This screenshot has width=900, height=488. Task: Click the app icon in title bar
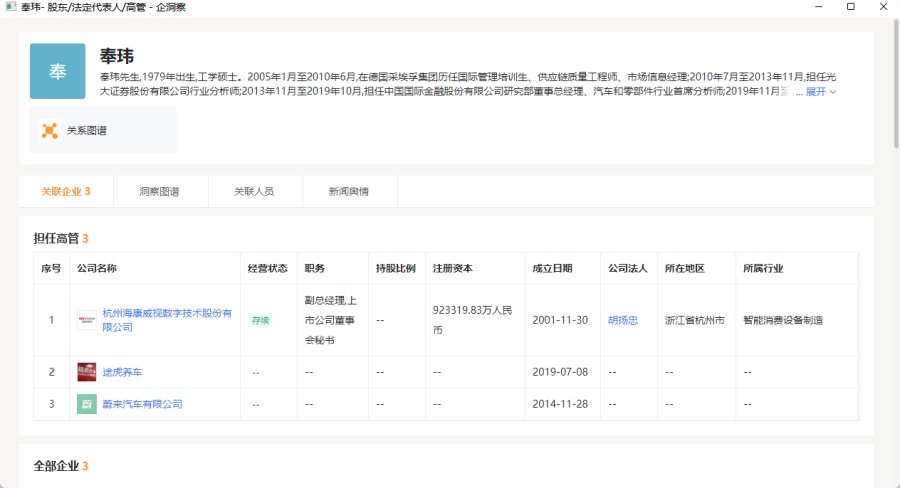click(10, 7)
